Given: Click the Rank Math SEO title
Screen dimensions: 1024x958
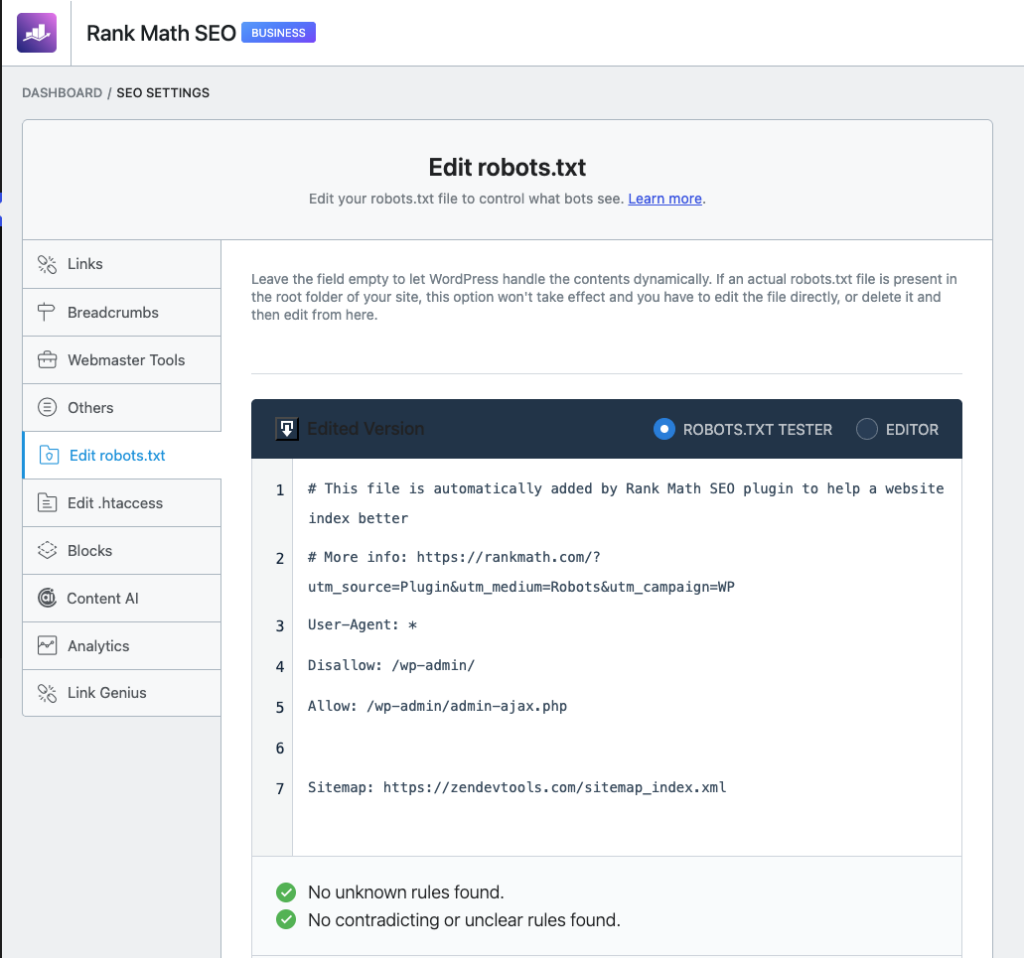Looking at the screenshot, I should click(x=161, y=33).
